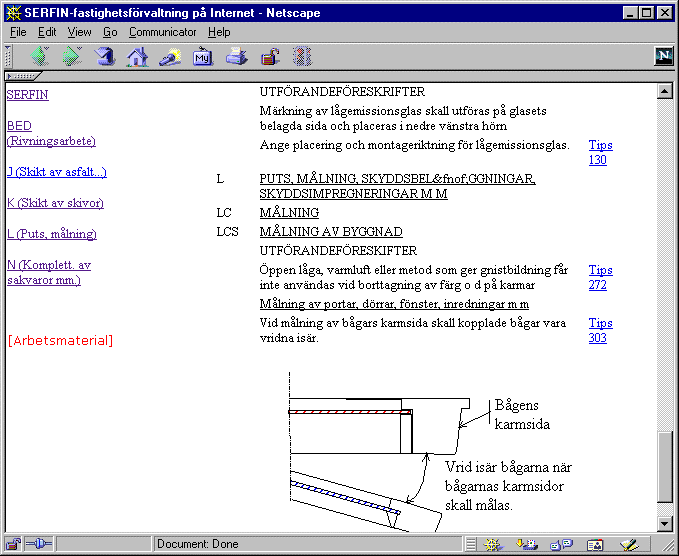Go to the Home page icon

pyautogui.click(x=137, y=57)
